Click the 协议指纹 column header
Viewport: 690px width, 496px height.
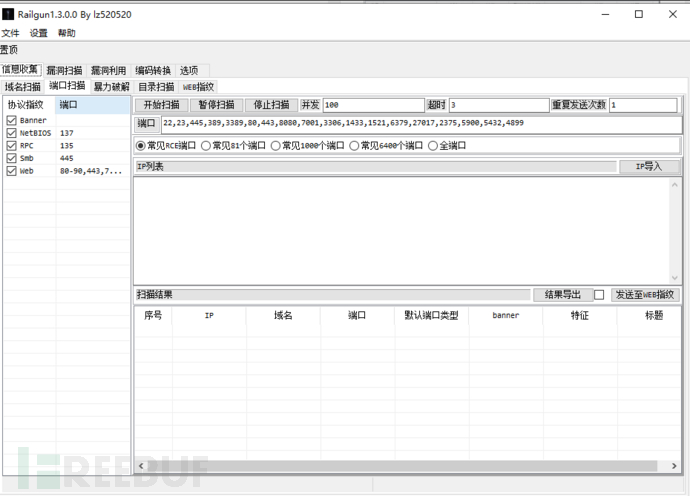click(29, 105)
